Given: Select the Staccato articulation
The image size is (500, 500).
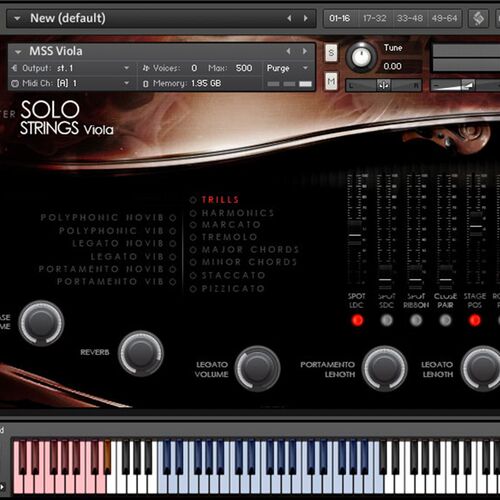Looking at the screenshot, I should tap(227, 275).
